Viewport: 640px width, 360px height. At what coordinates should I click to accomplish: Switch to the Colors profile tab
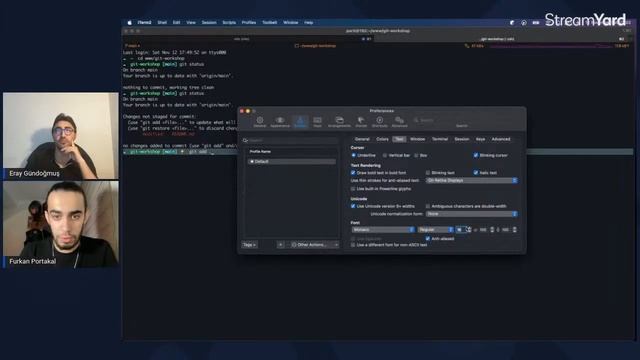382,139
